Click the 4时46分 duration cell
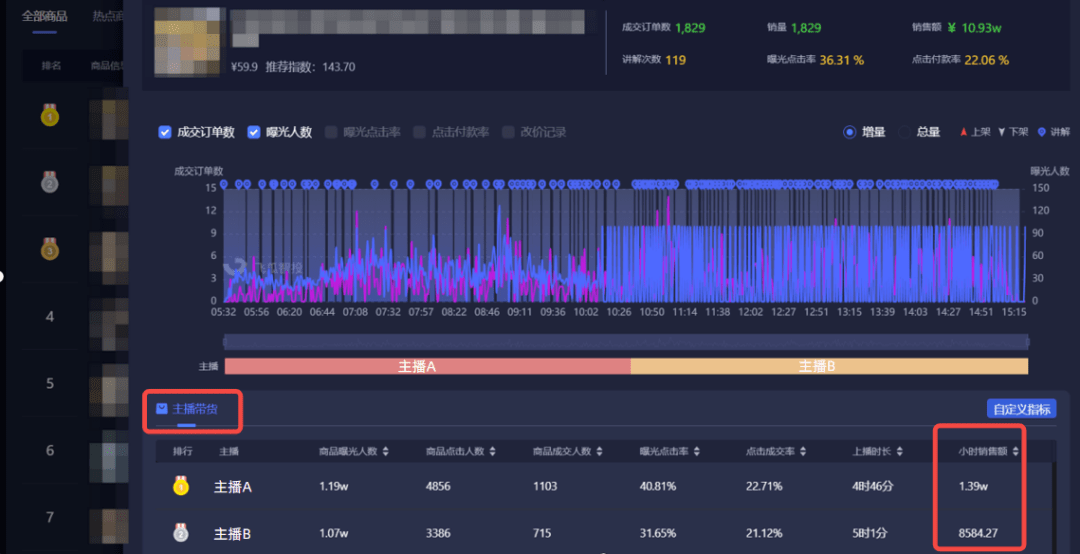The width and height of the screenshot is (1080, 554). (x=872, y=486)
